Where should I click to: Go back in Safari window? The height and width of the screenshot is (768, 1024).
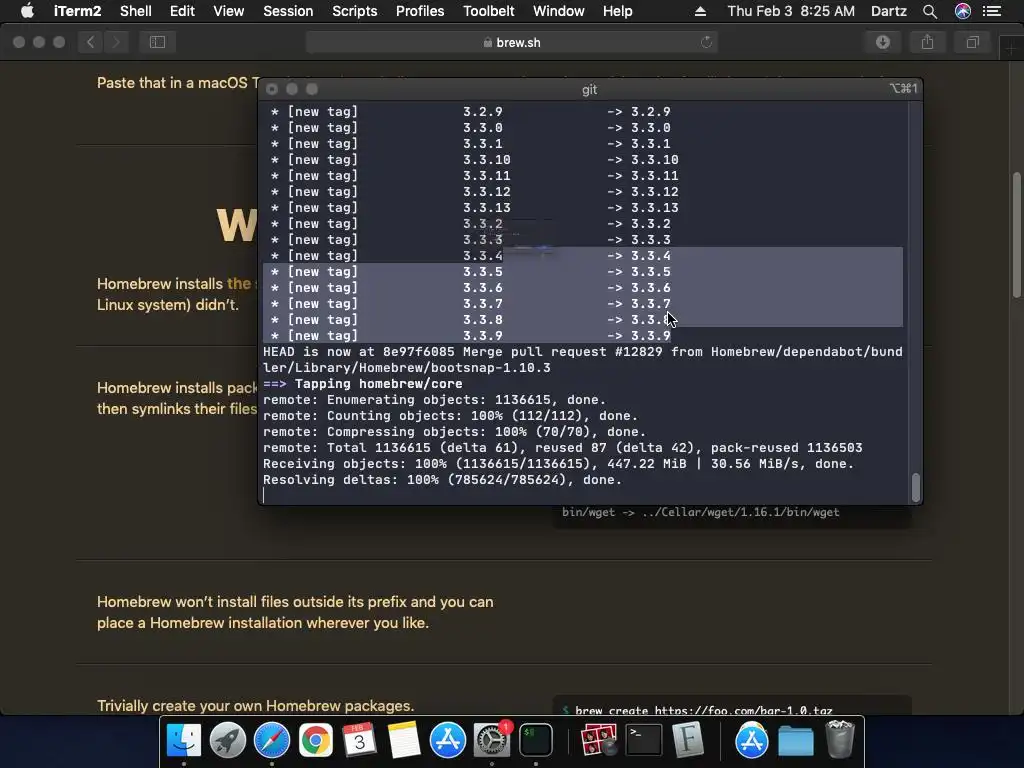tap(91, 42)
